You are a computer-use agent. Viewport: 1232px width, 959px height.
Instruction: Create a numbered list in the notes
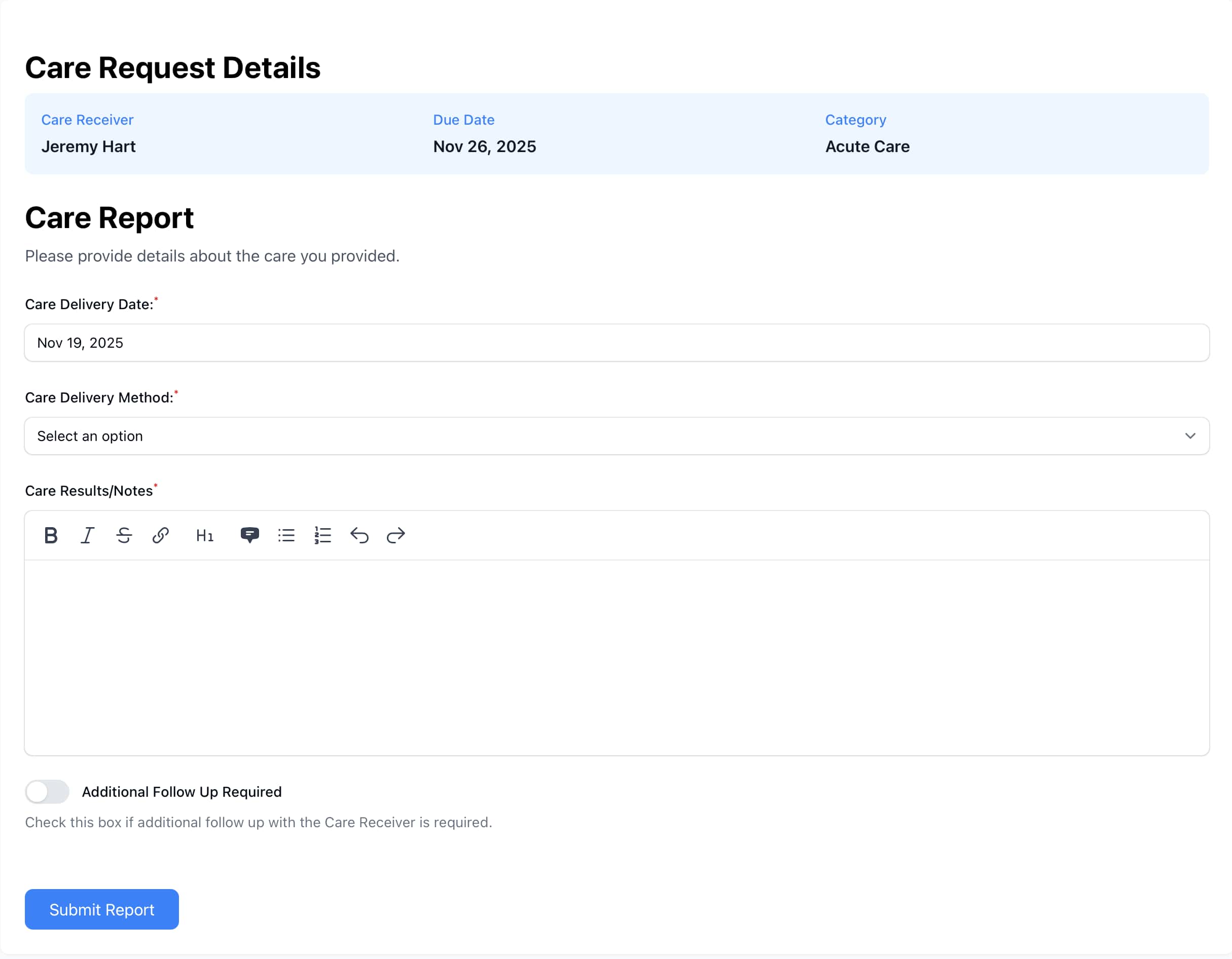point(322,535)
